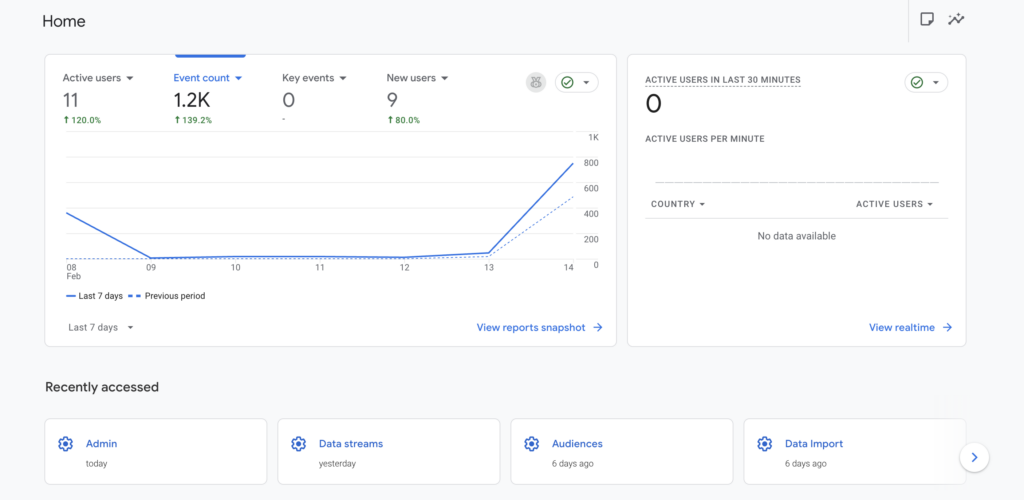Image resolution: width=1024 pixels, height=500 pixels.
Task: Click the gear icon on Audiences card
Action: coord(531,444)
